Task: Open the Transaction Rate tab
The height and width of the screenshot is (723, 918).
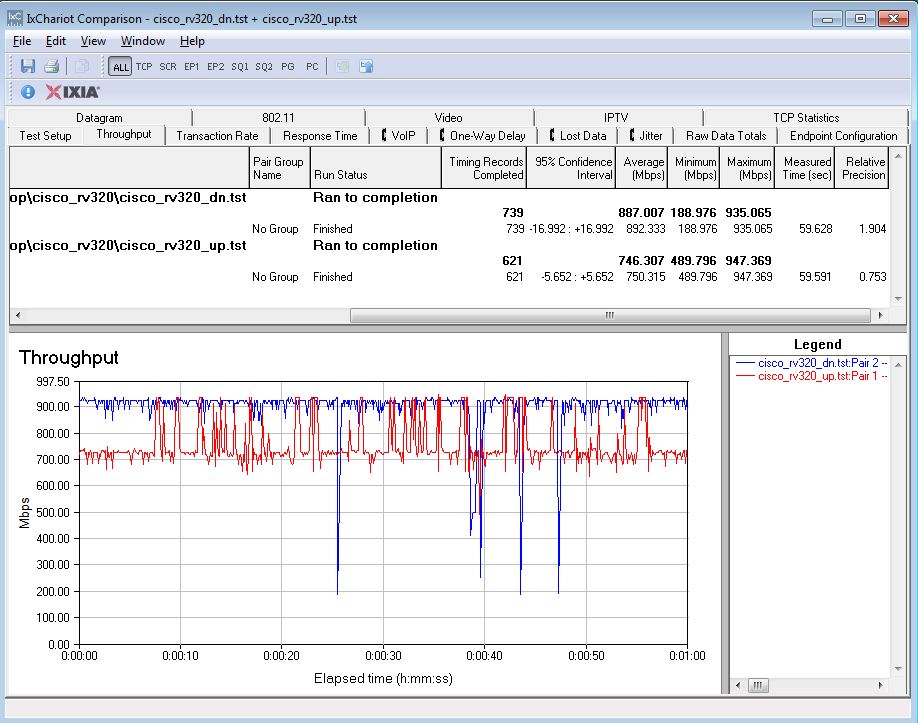Action: pyautogui.click(x=217, y=136)
